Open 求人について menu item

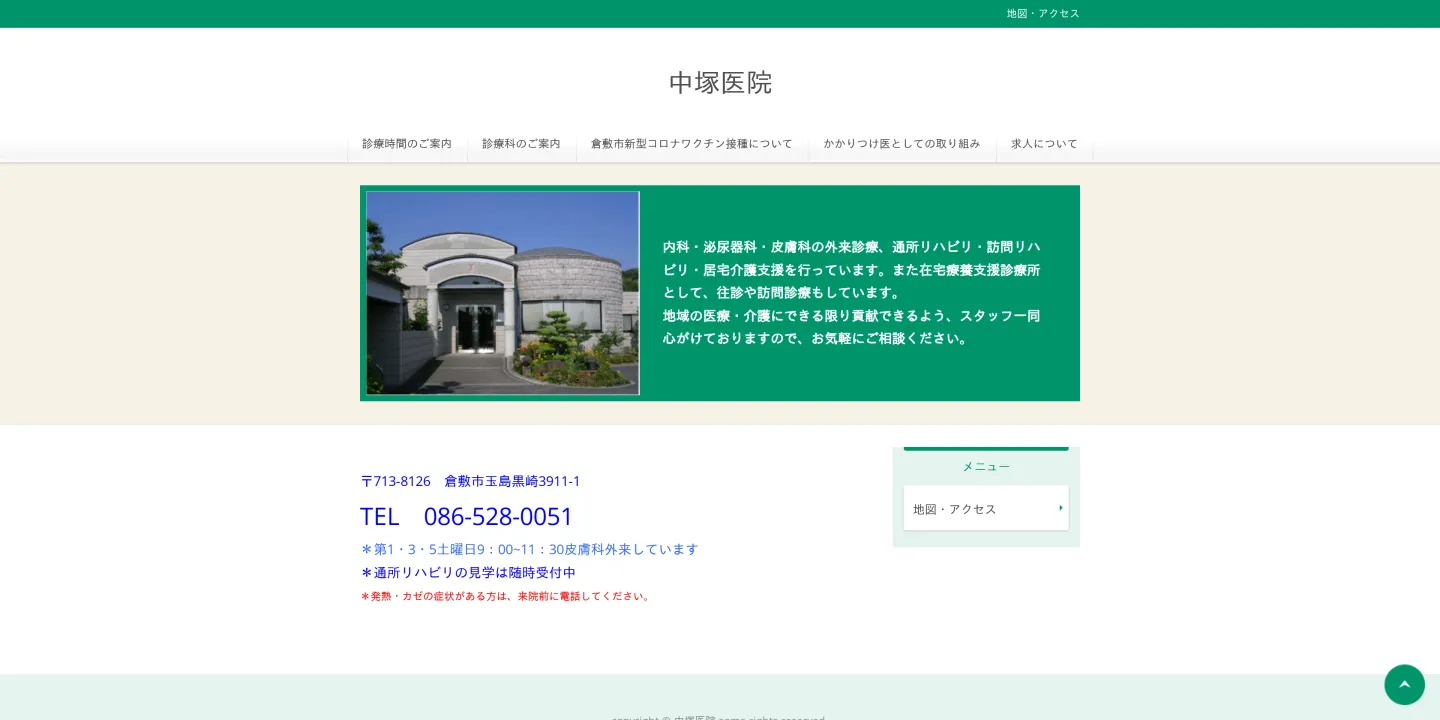(x=1044, y=144)
